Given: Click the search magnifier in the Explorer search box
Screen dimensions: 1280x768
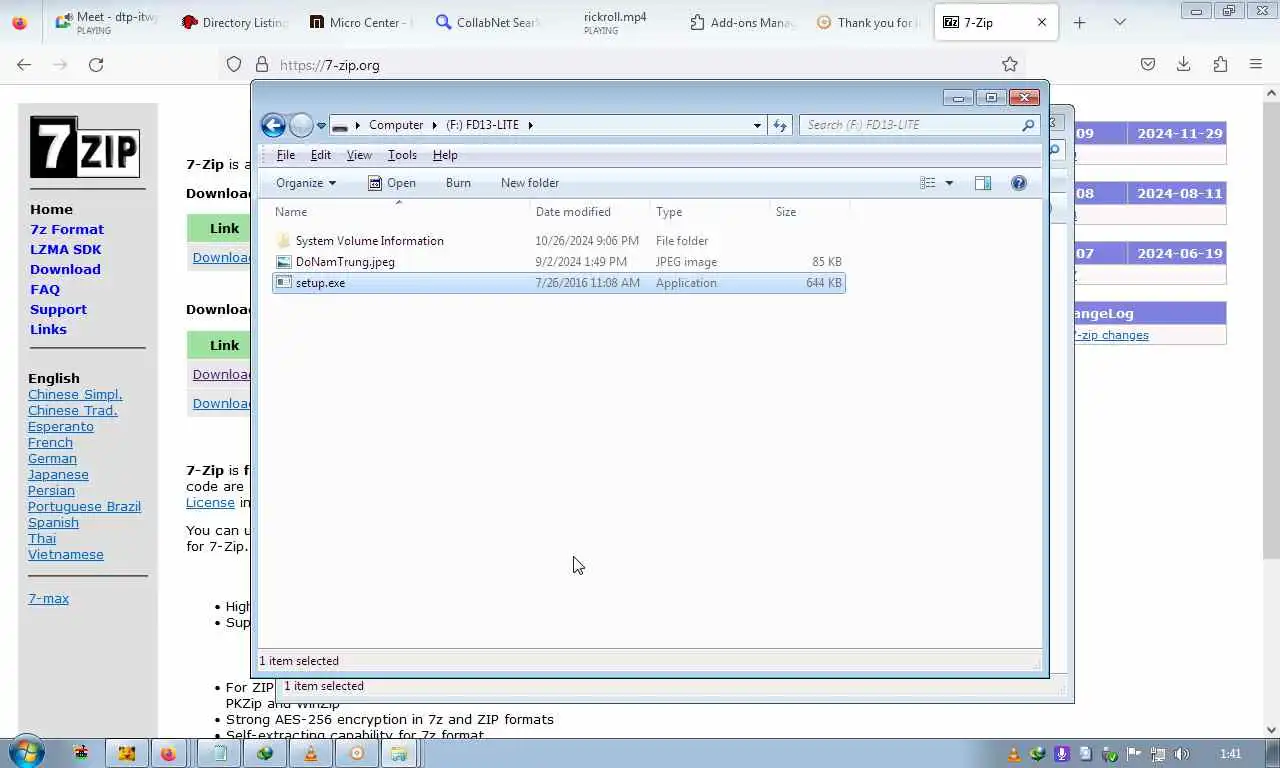Looking at the screenshot, I should click(1028, 125).
